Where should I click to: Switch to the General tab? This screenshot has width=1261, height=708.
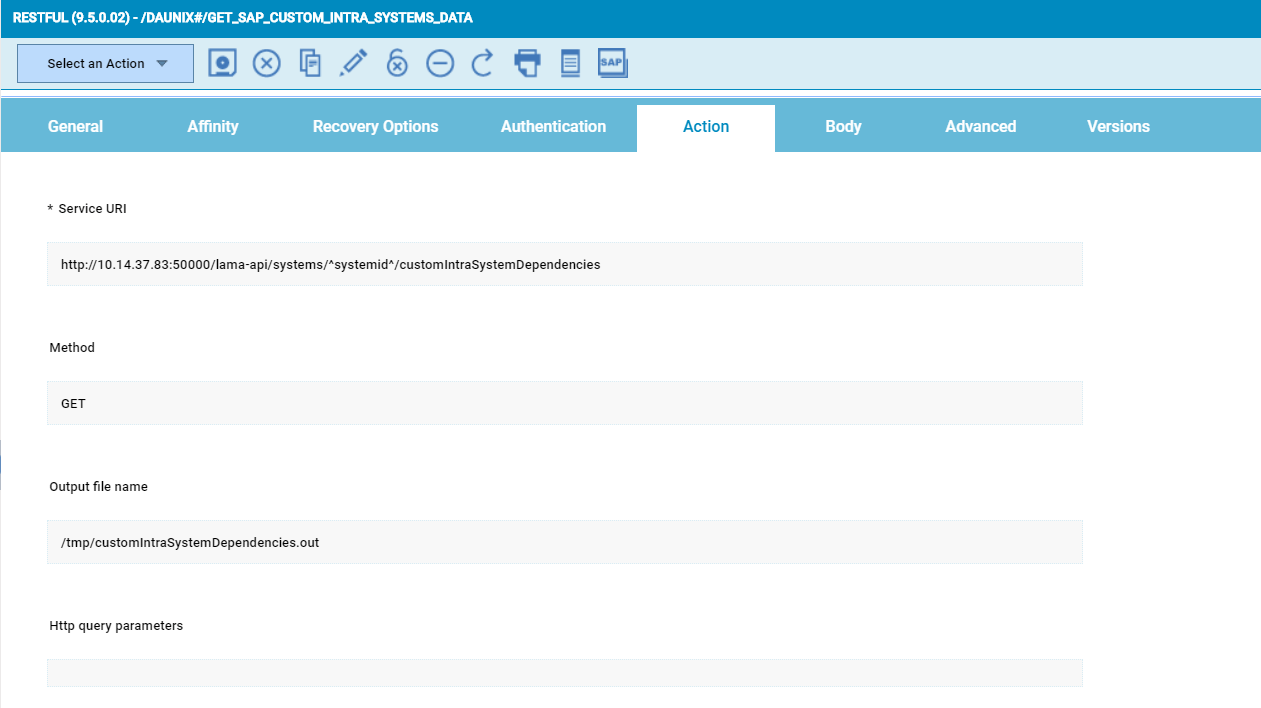(x=75, y=127)
